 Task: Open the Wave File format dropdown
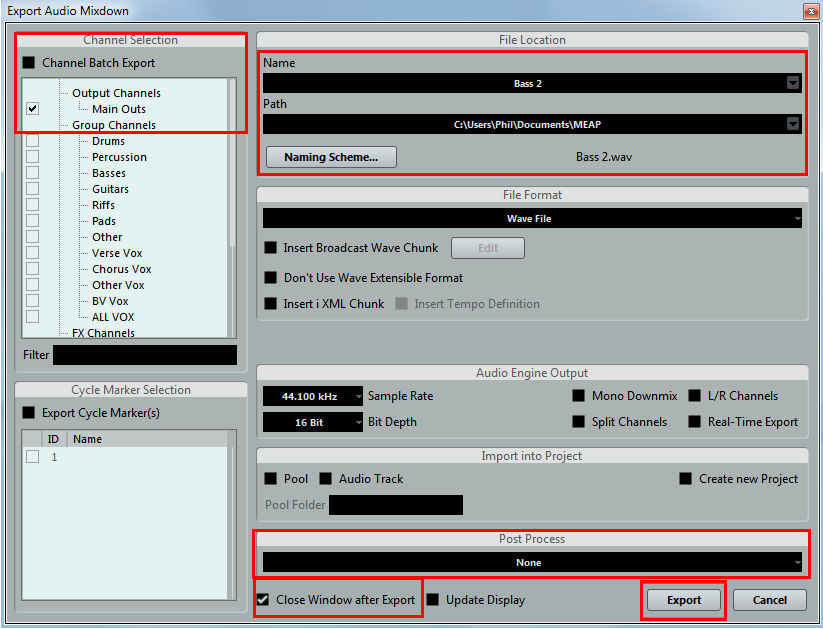pyautogui.click(x=532, y=218)
